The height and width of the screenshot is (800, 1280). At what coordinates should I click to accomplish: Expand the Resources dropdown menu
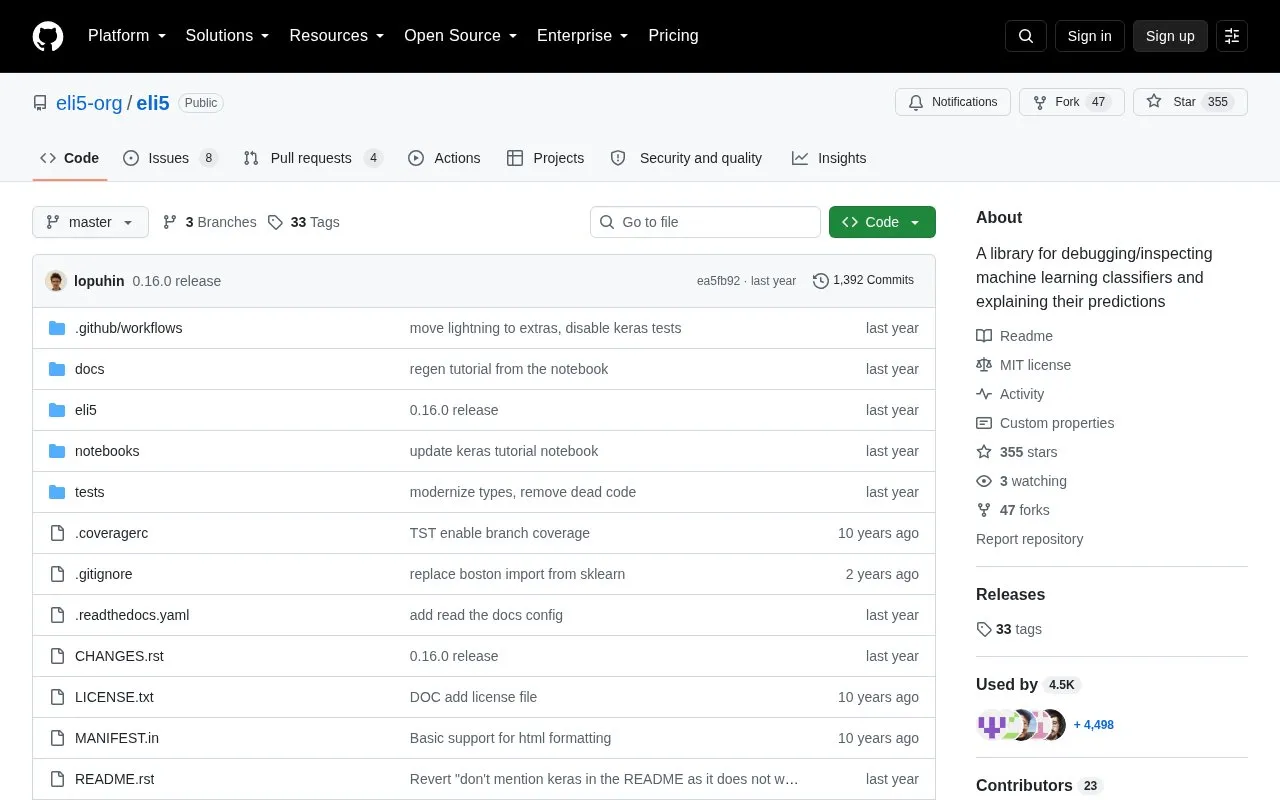tap(337, 36)
